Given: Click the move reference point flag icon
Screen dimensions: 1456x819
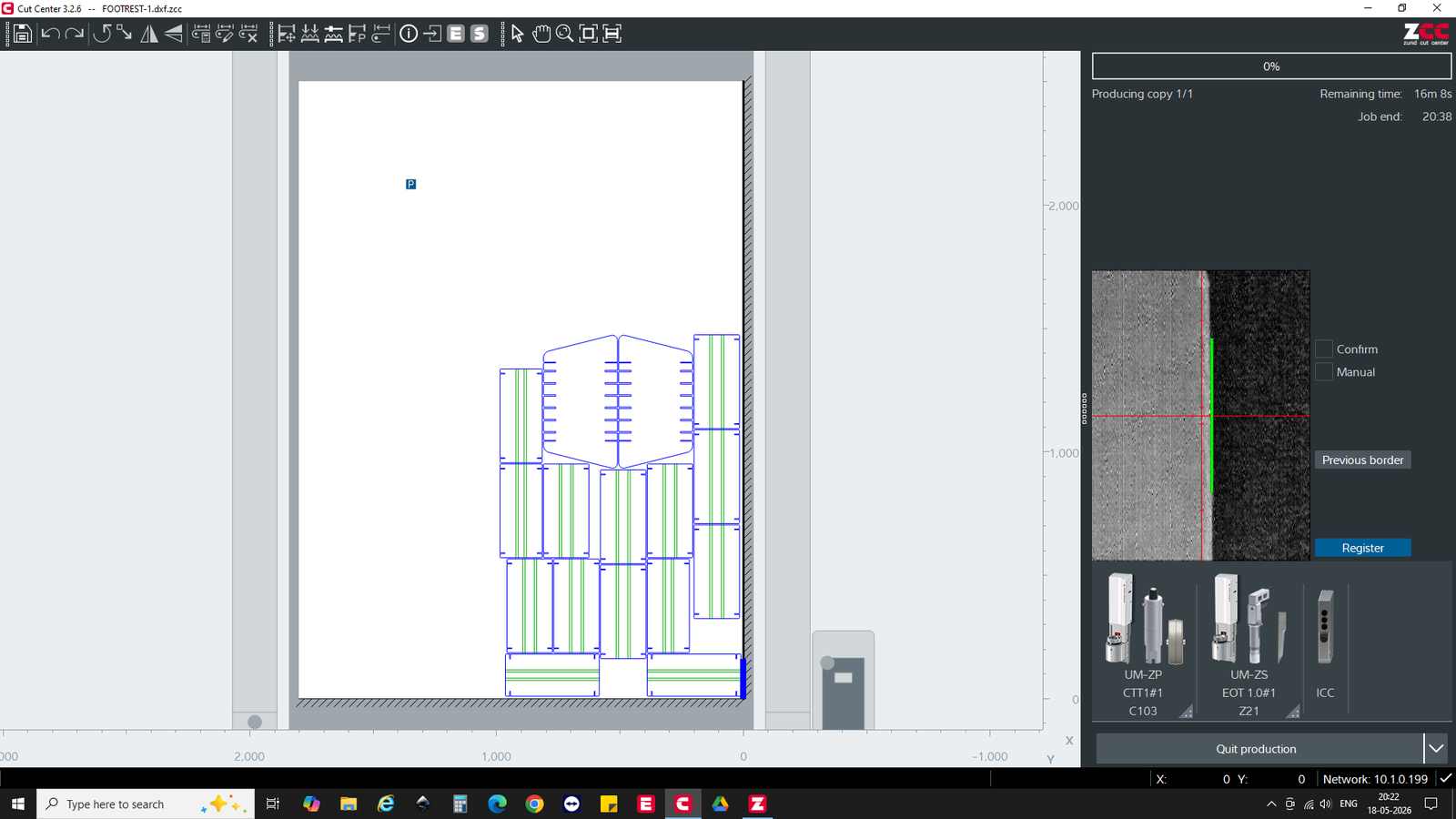Looking at the screenshot, I should coord(287,34).
